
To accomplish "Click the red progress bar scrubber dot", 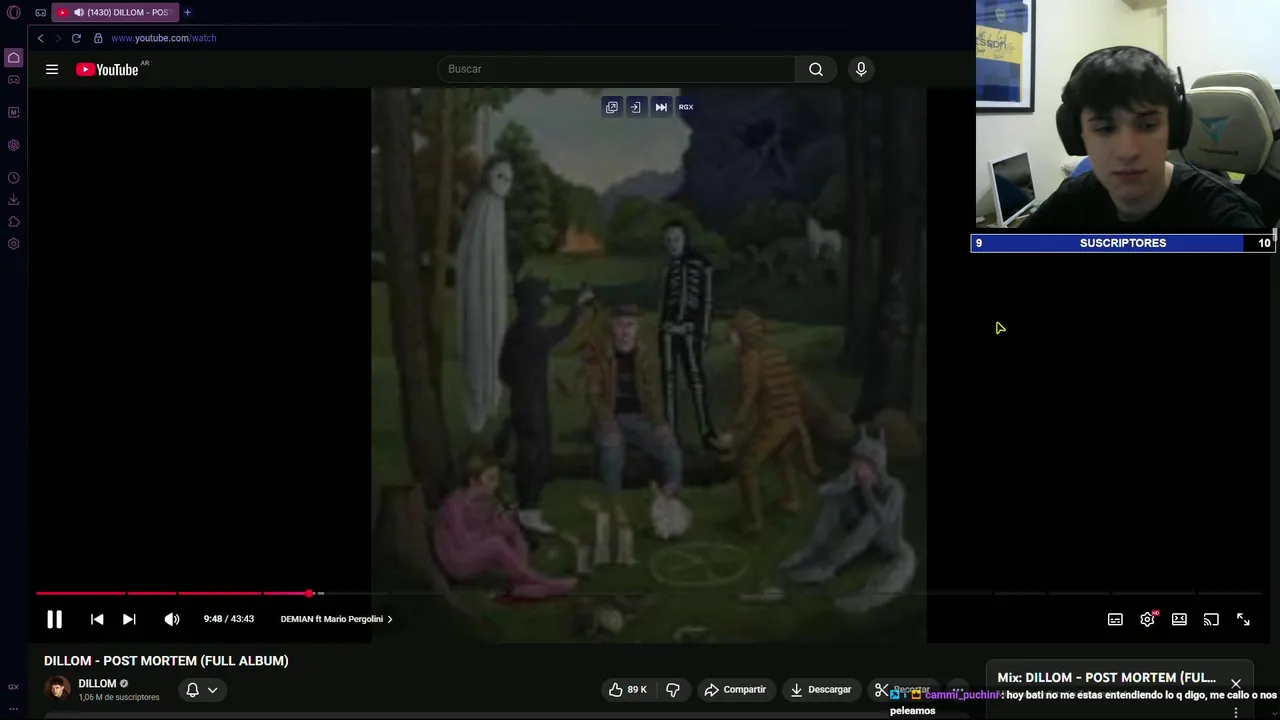I will (310, 593).
